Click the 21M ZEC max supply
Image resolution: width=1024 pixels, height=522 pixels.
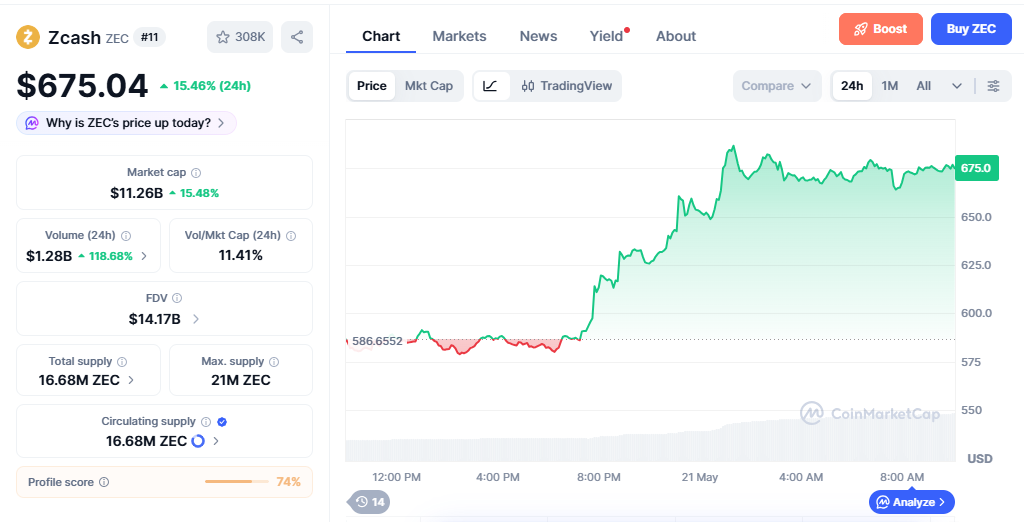tap(240, 380)
